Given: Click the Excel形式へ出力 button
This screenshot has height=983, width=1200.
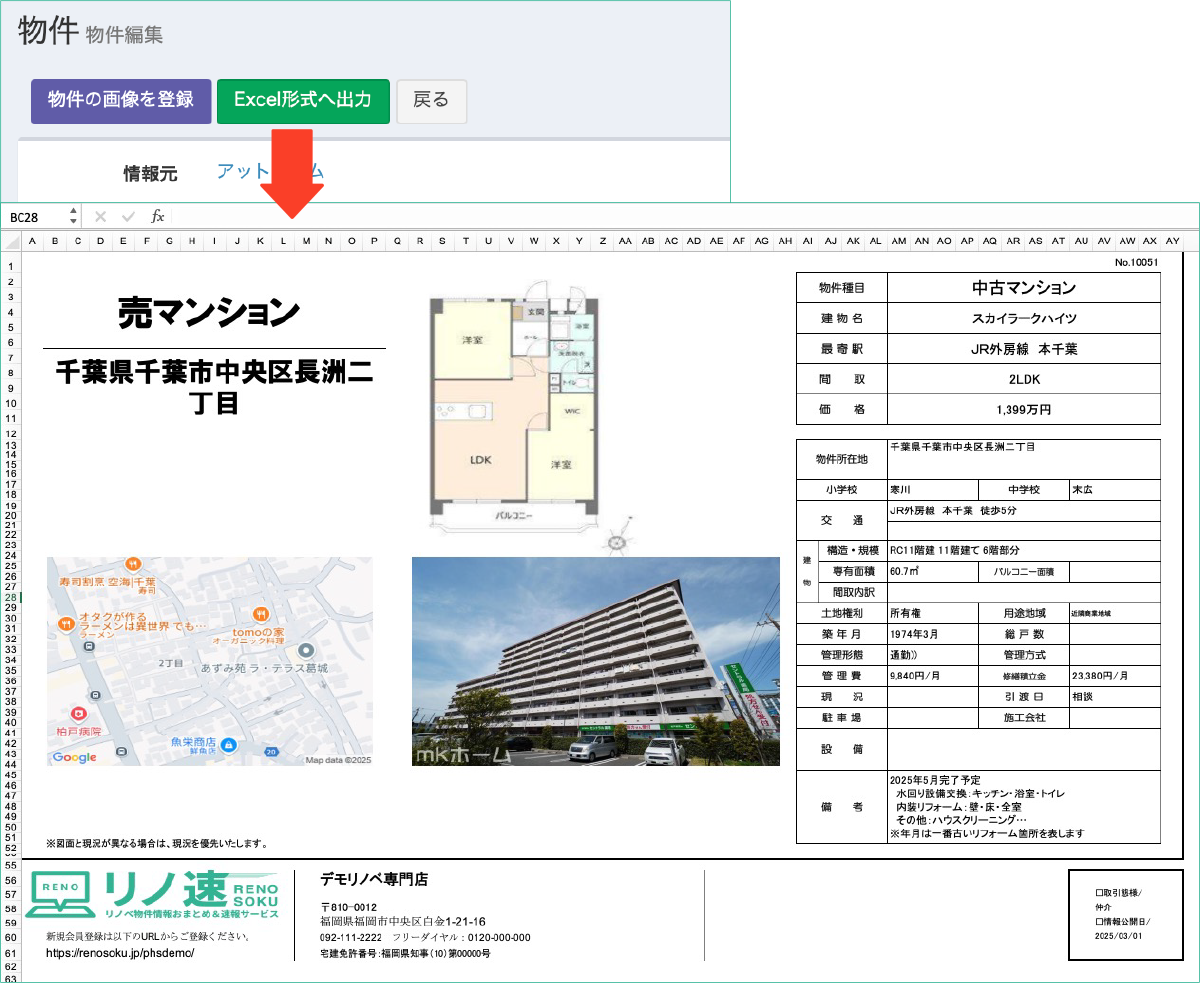Looking at the screenshot, I should [303, 101].
